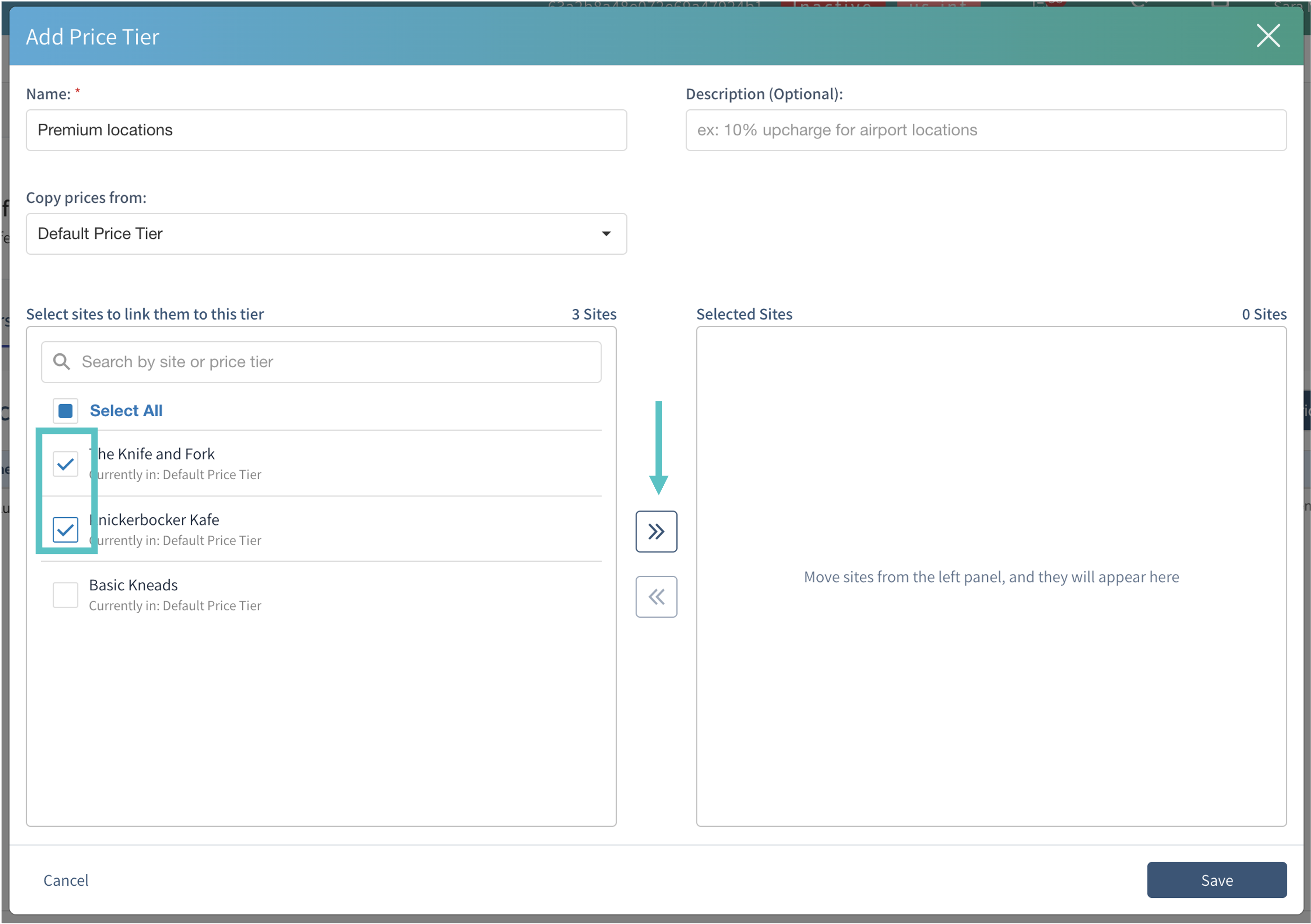The height and width of the screenshot is (924, 1311).
Task: Close the Add Price Tier dialog
Action: pos(1268,36)
